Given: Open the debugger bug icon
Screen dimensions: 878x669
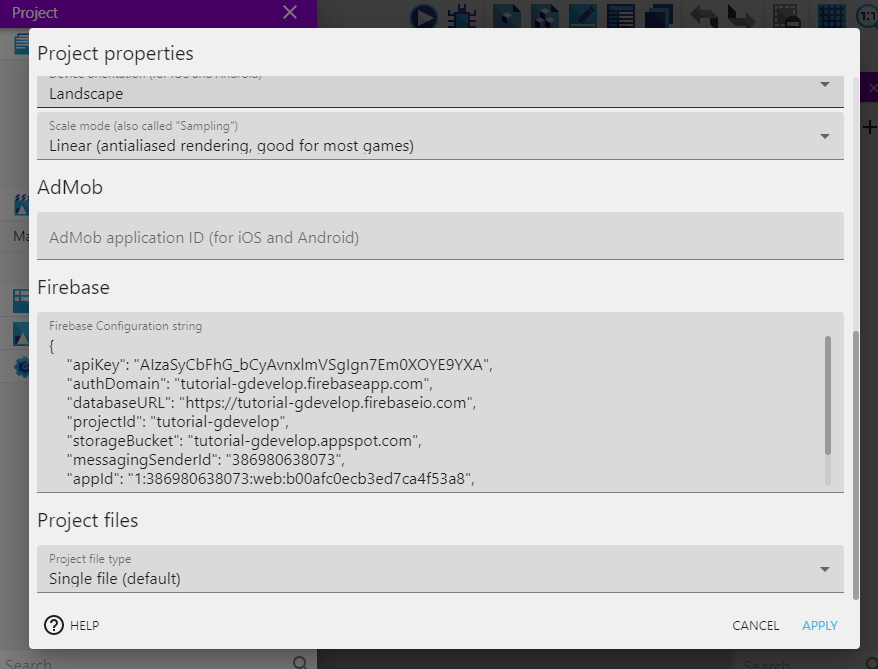Looking at the screenshot, I should point(461,16).
